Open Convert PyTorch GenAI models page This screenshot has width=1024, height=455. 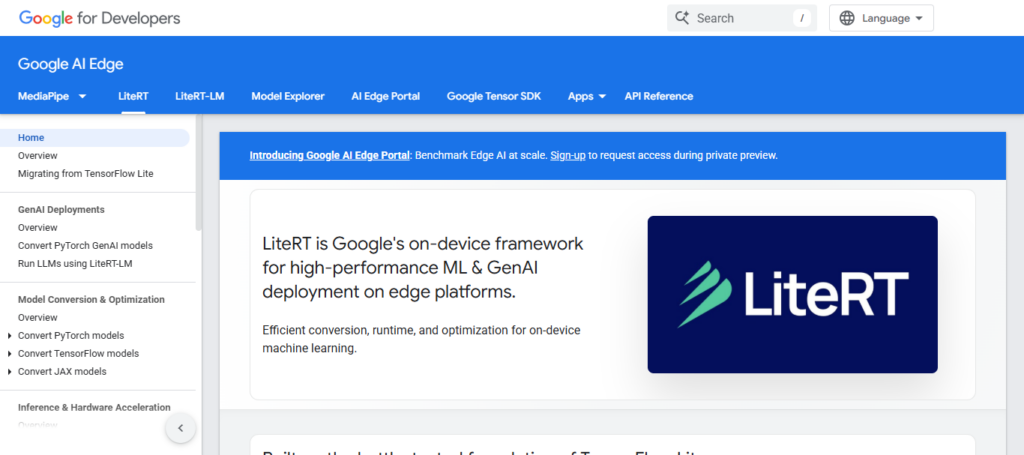(85, 245)
